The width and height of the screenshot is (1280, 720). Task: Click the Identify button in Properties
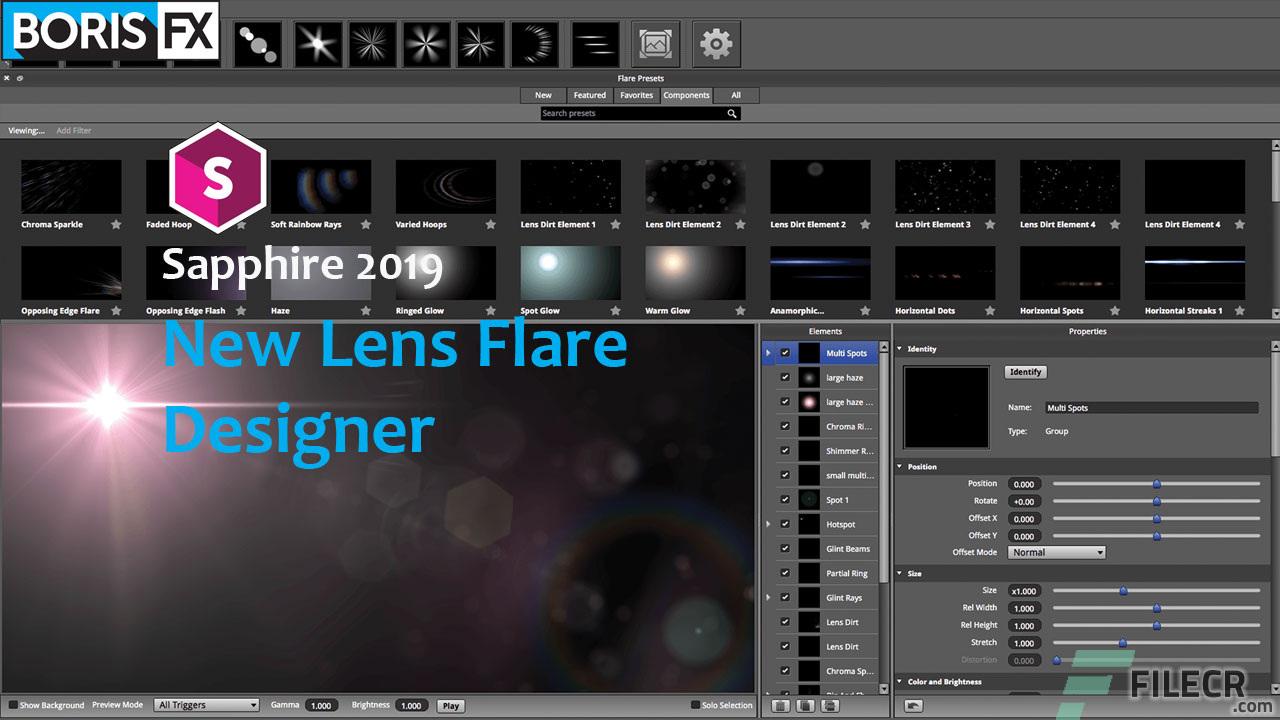click(1025, 371)
